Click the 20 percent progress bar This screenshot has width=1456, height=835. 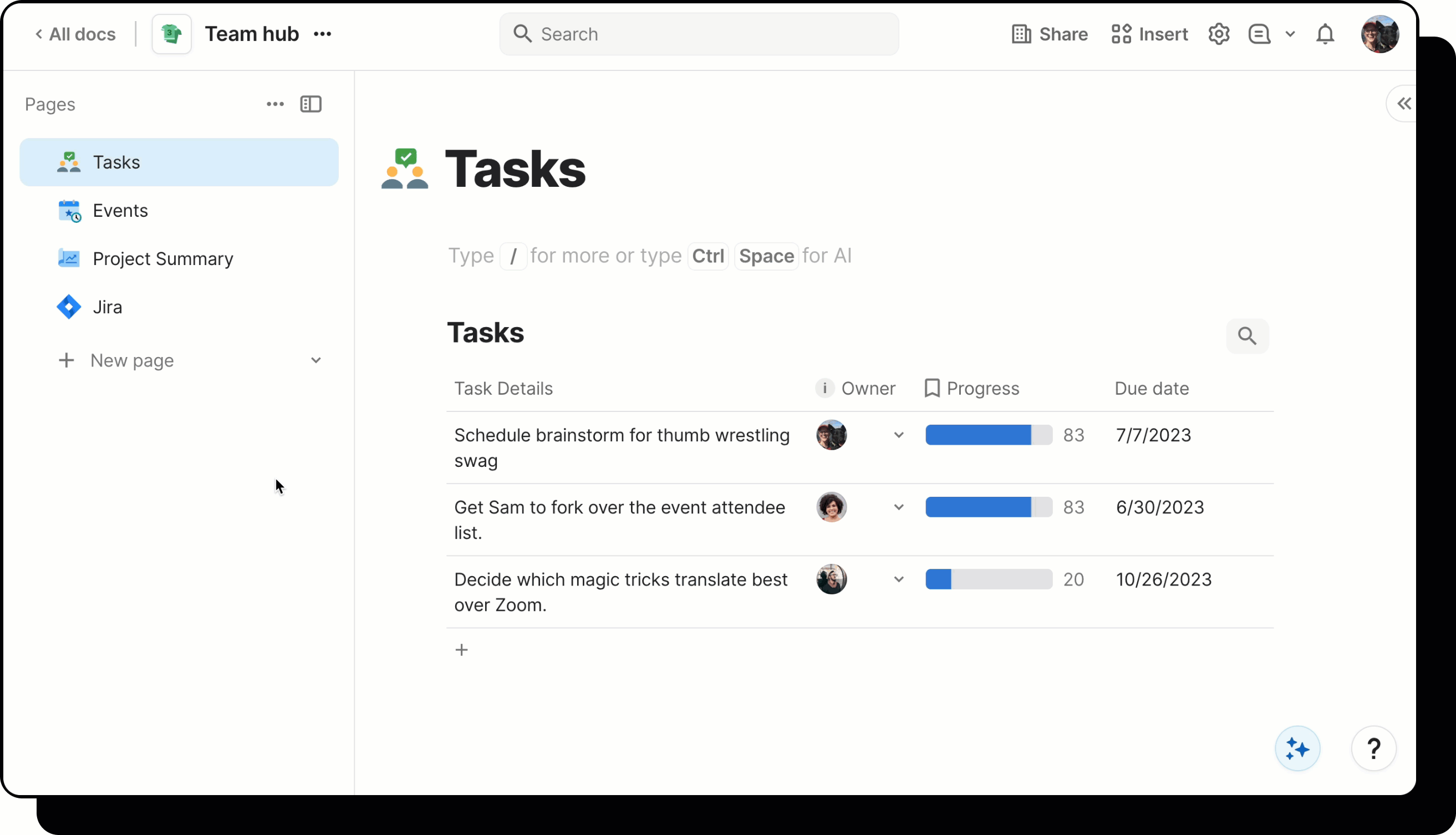coord(988,579)
